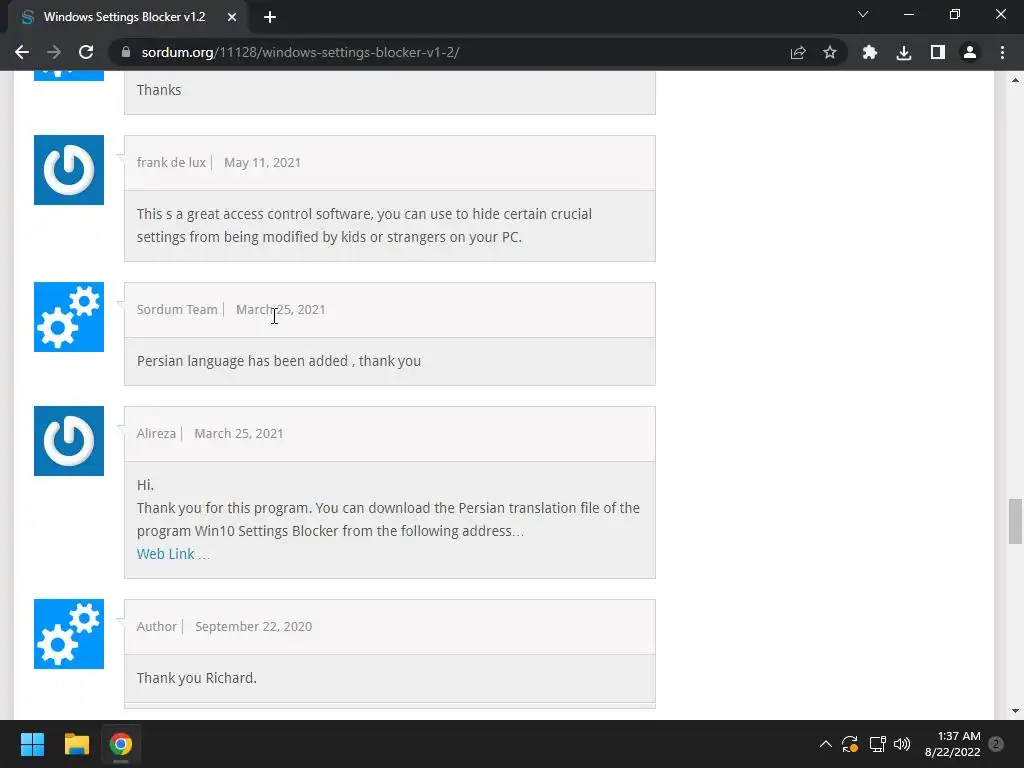Click the address bar URL
This screenshot has height=768, width=1024.
coord(300,52)
